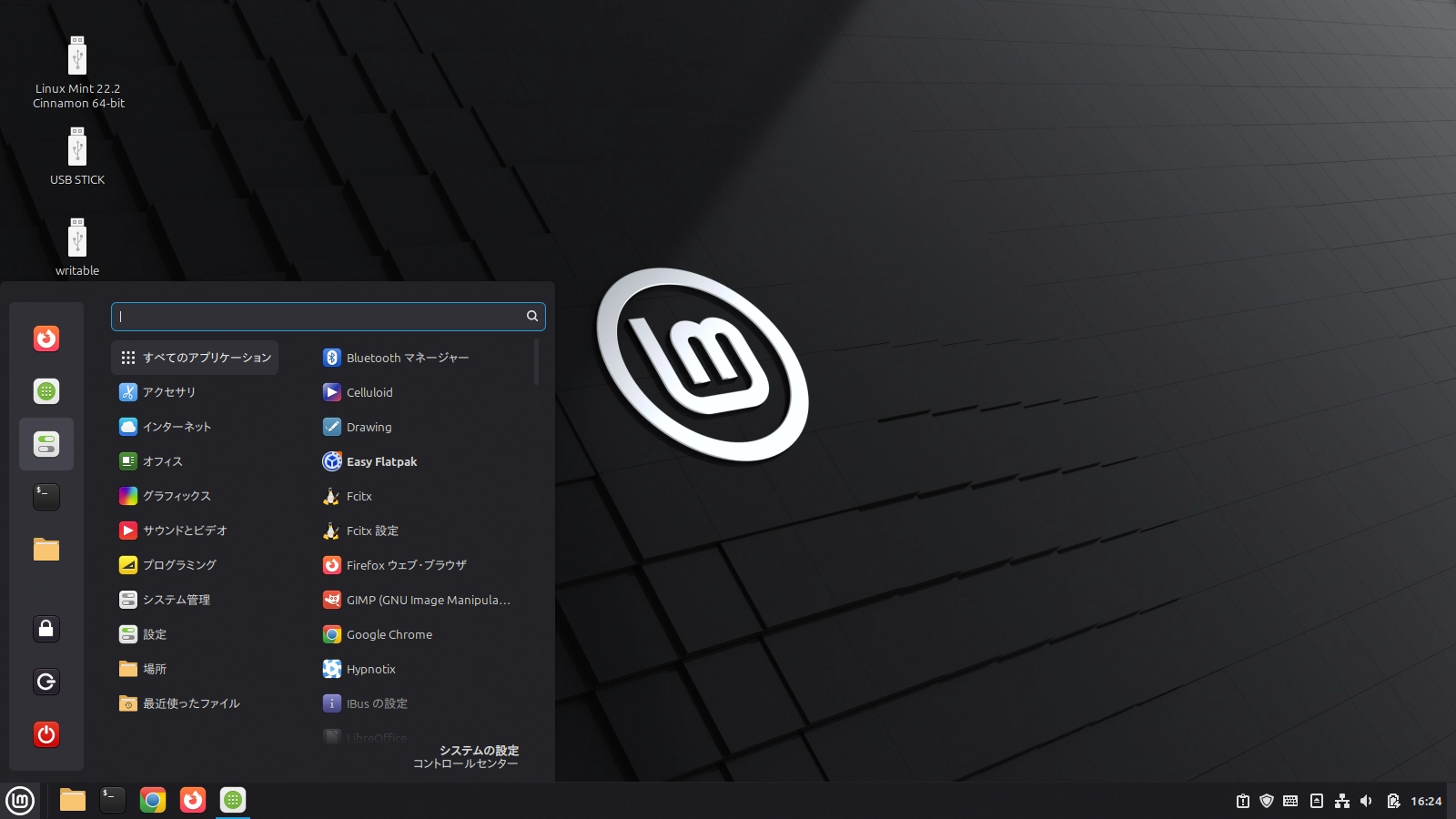Open System Settings from menu favorites sidebar

pyautogui.click(x=46, y=444)
